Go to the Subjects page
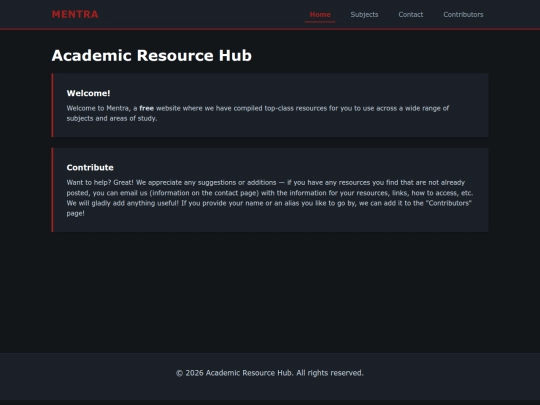The image size is (540, 405). (x=364, y=14)
